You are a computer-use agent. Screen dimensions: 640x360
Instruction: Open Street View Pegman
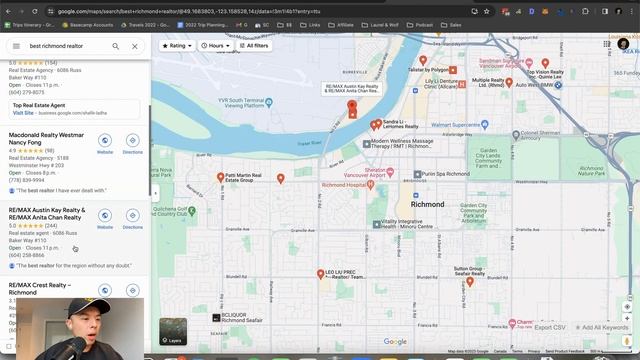pos(627,340)
